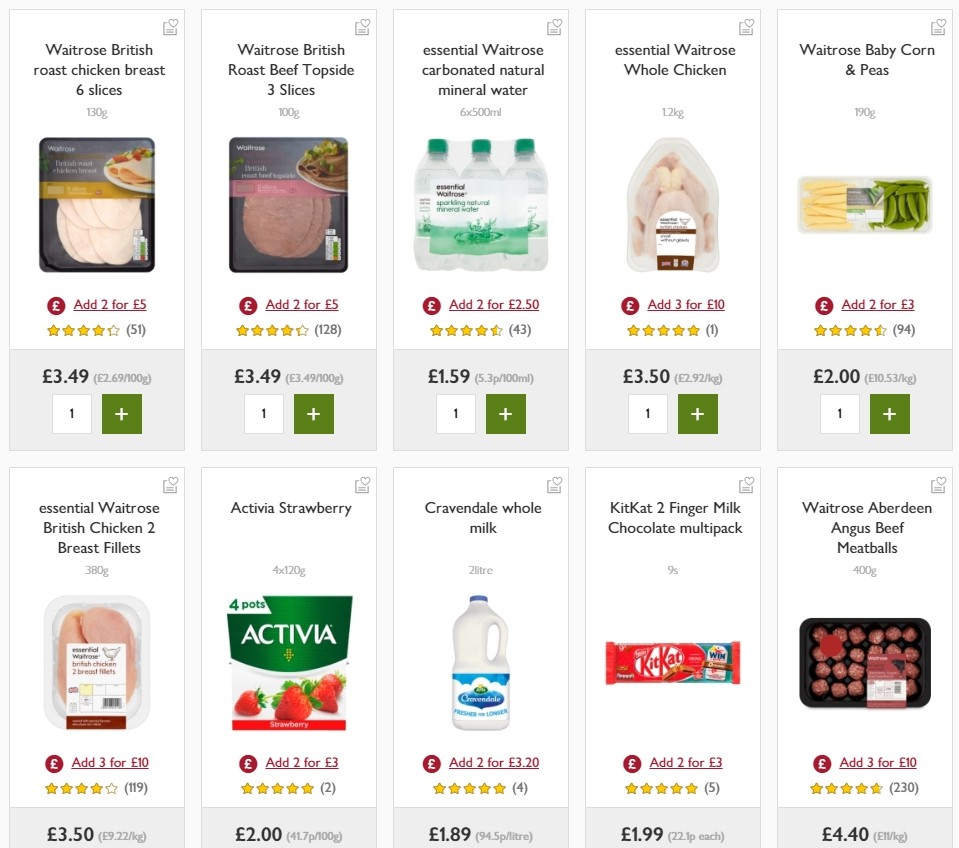Image resolution: width=959 pixels, height=848 pixels.
Task: Click the green plus button for essential Waitrose Whole Chicken
Action: (x=698, y=413)
